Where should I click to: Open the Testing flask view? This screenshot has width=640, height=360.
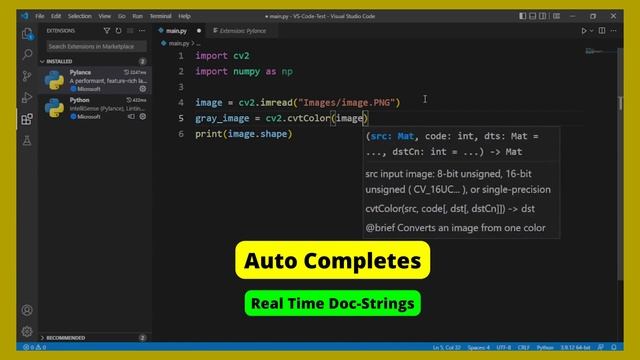(27, 141)
